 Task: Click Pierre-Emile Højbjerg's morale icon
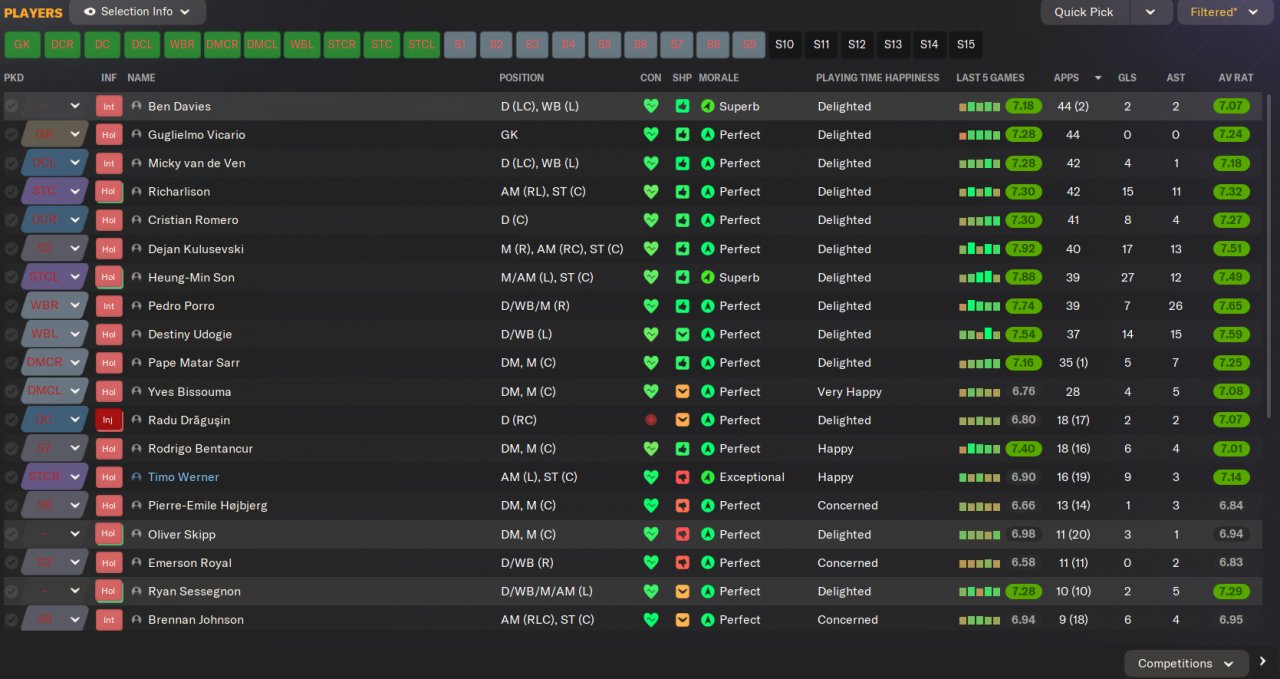707,505
